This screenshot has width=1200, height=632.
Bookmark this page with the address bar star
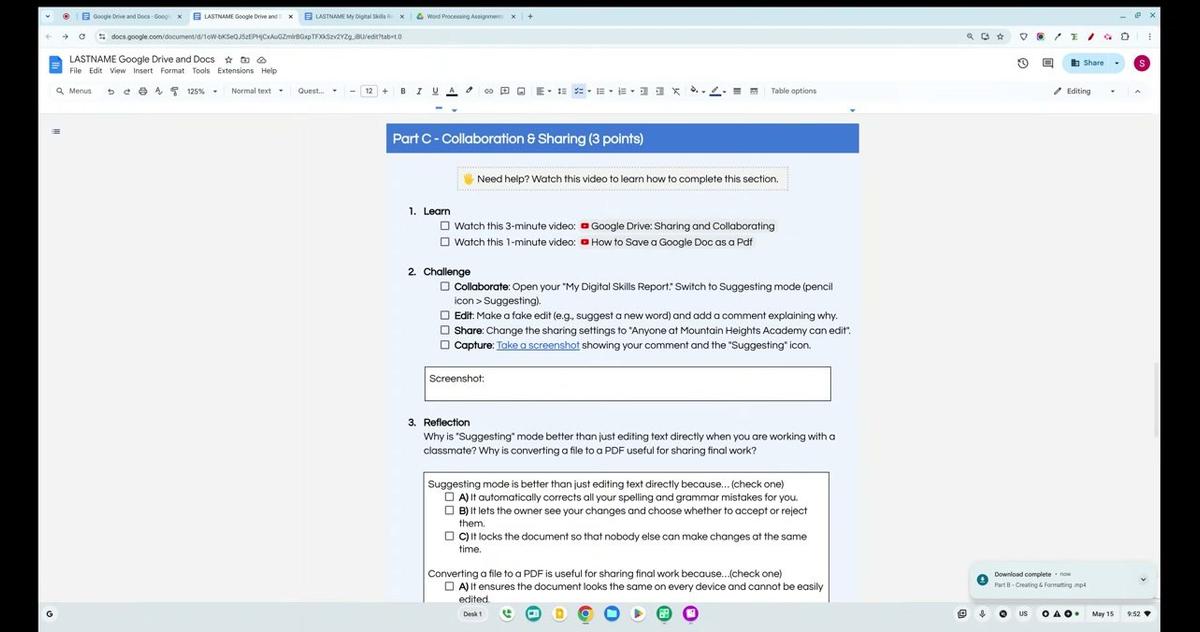[x=1002, y=36]
